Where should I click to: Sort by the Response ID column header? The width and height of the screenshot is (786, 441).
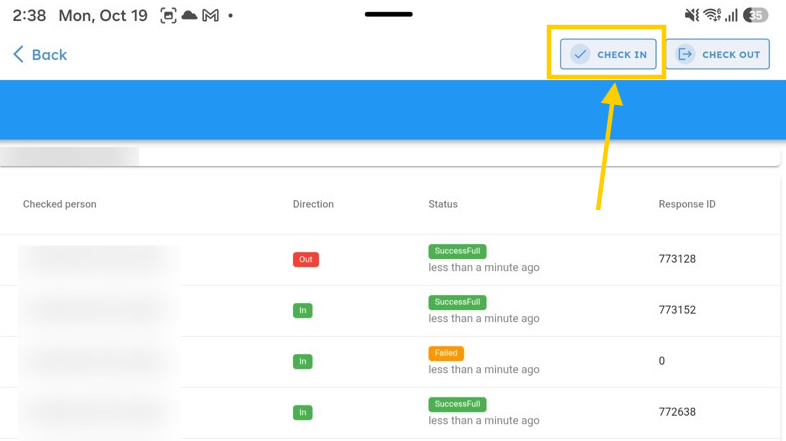point(687,204)
